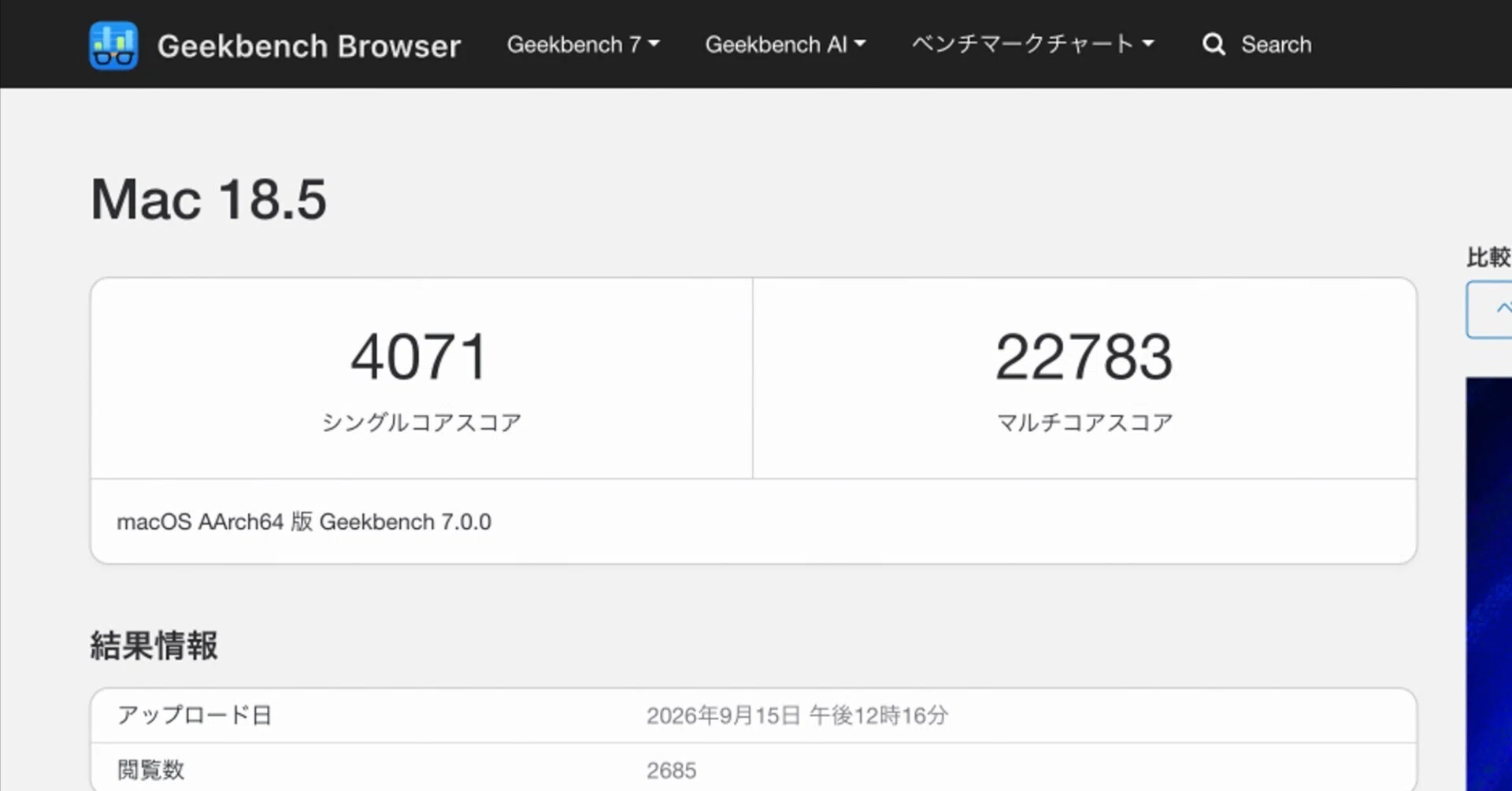Select the multi-core score 22783
This screenshot has height=791, width=1512.
(1084, 357)
